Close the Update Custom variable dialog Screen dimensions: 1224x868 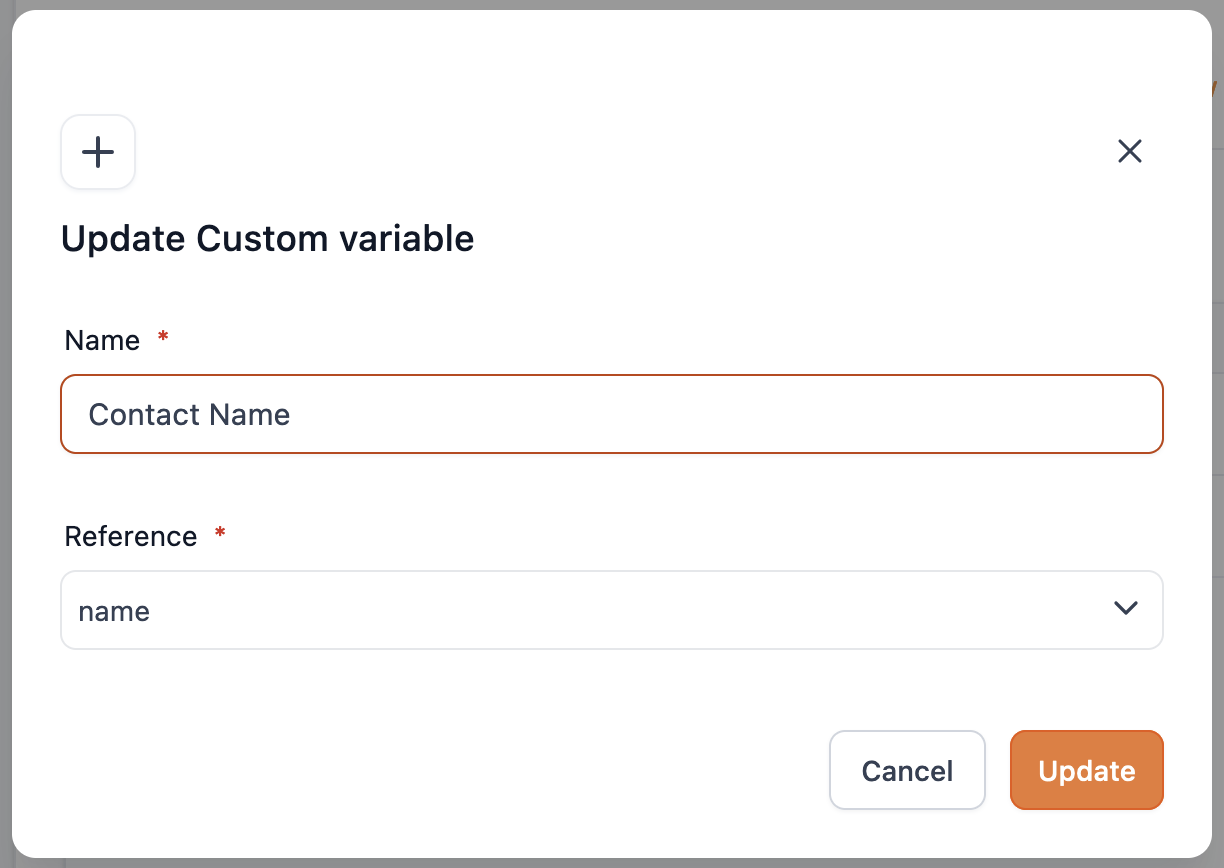coord(1129,151)
